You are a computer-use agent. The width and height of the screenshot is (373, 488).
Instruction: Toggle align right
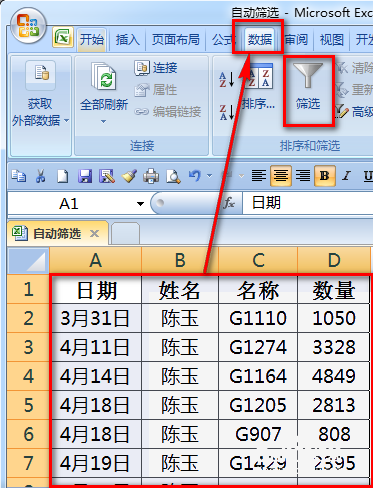point(303,175)
